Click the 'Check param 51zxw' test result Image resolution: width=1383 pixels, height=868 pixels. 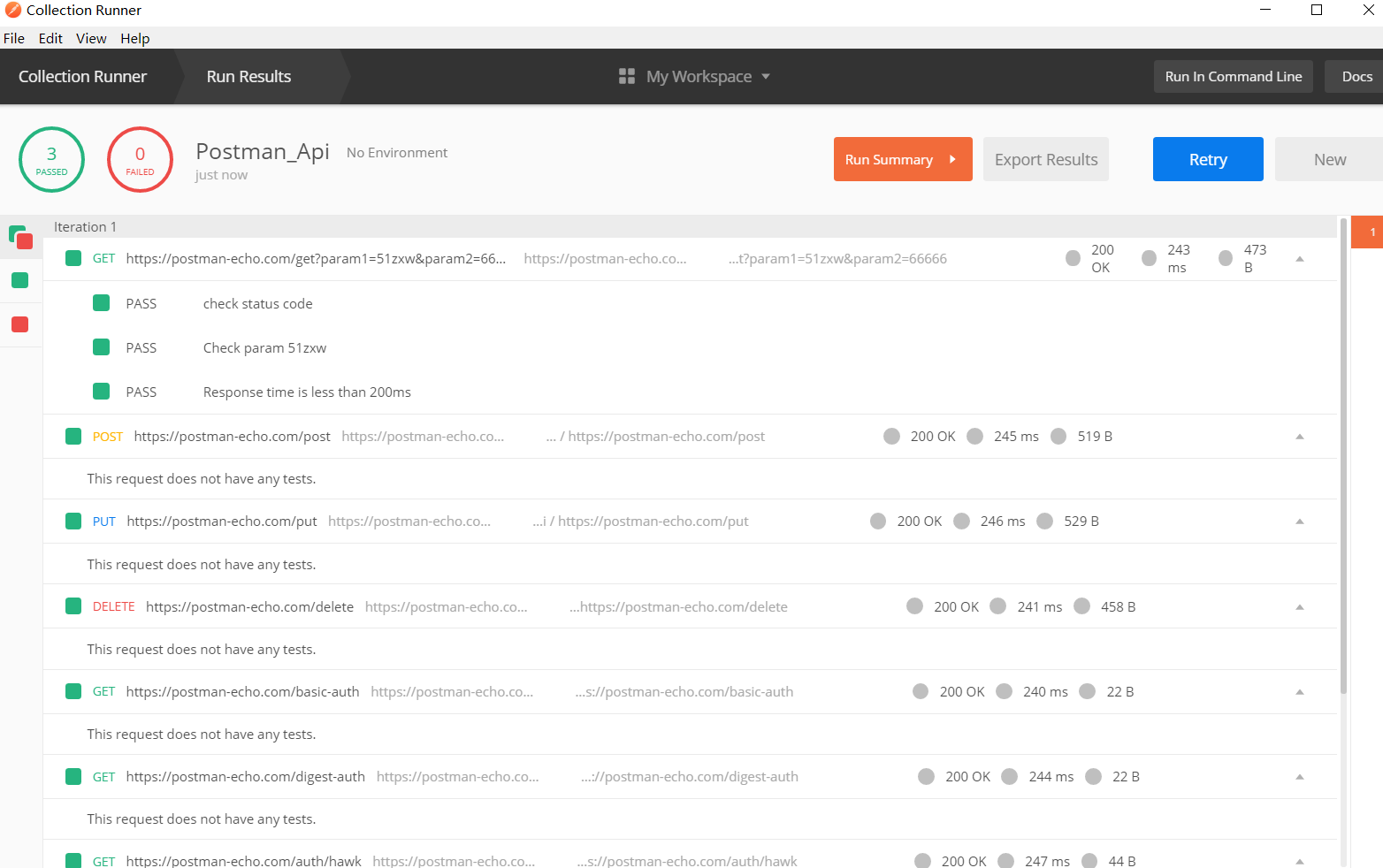[264, 347]
